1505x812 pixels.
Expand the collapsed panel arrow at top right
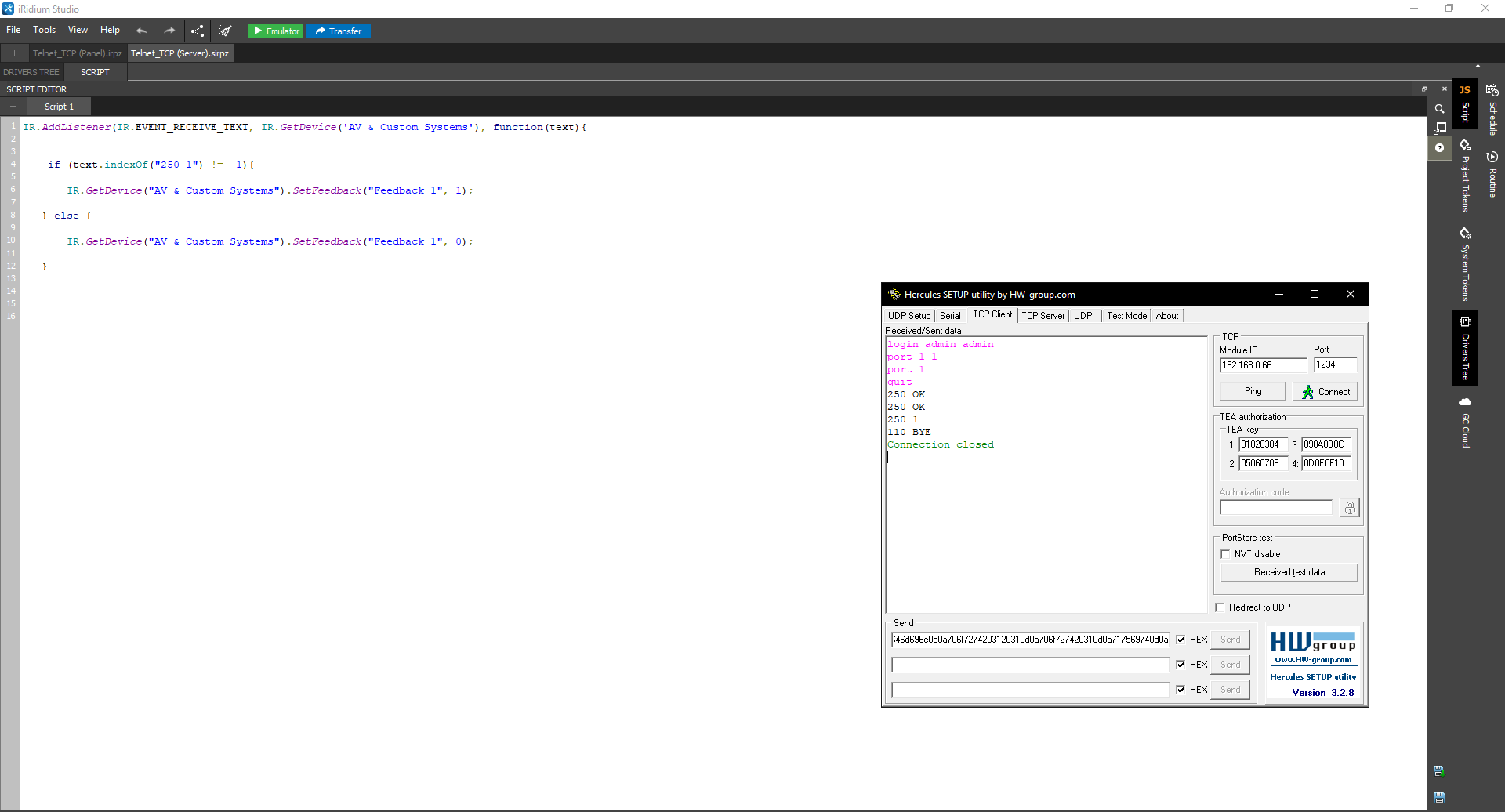click(x=1478, y=67)
